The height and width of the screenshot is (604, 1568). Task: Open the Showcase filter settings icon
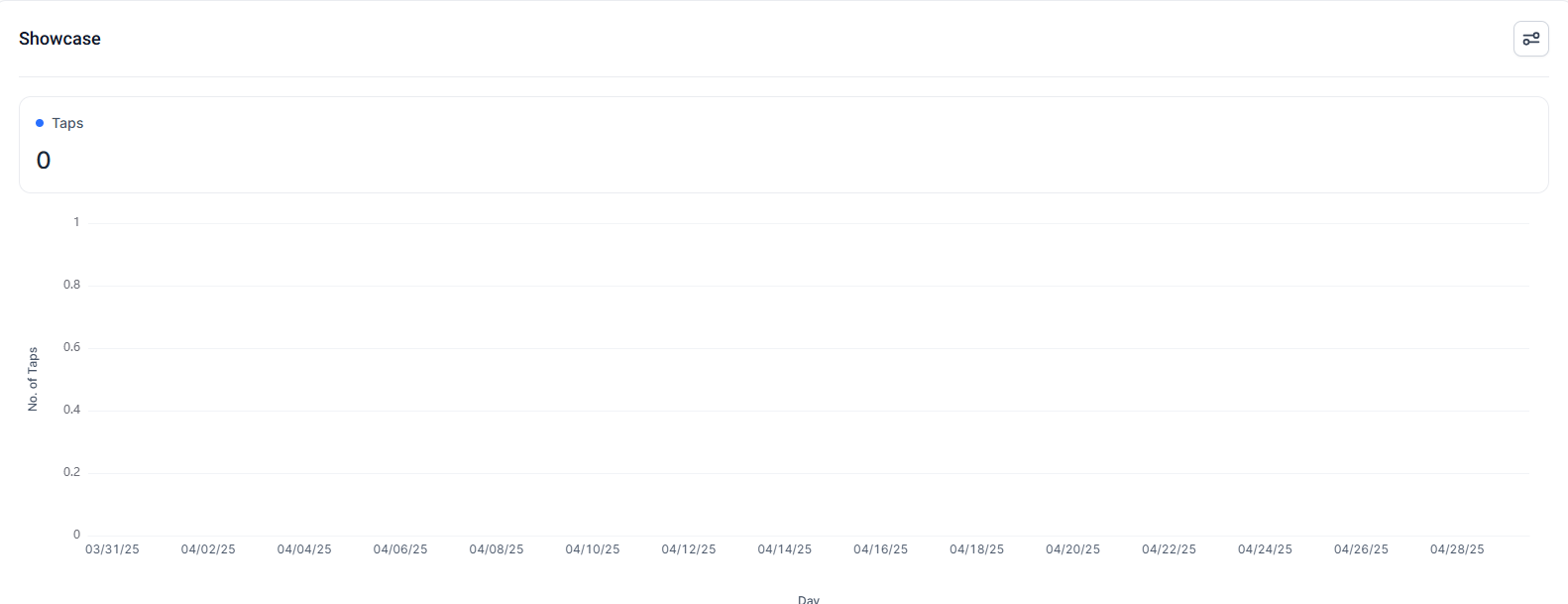(1530, 39)
